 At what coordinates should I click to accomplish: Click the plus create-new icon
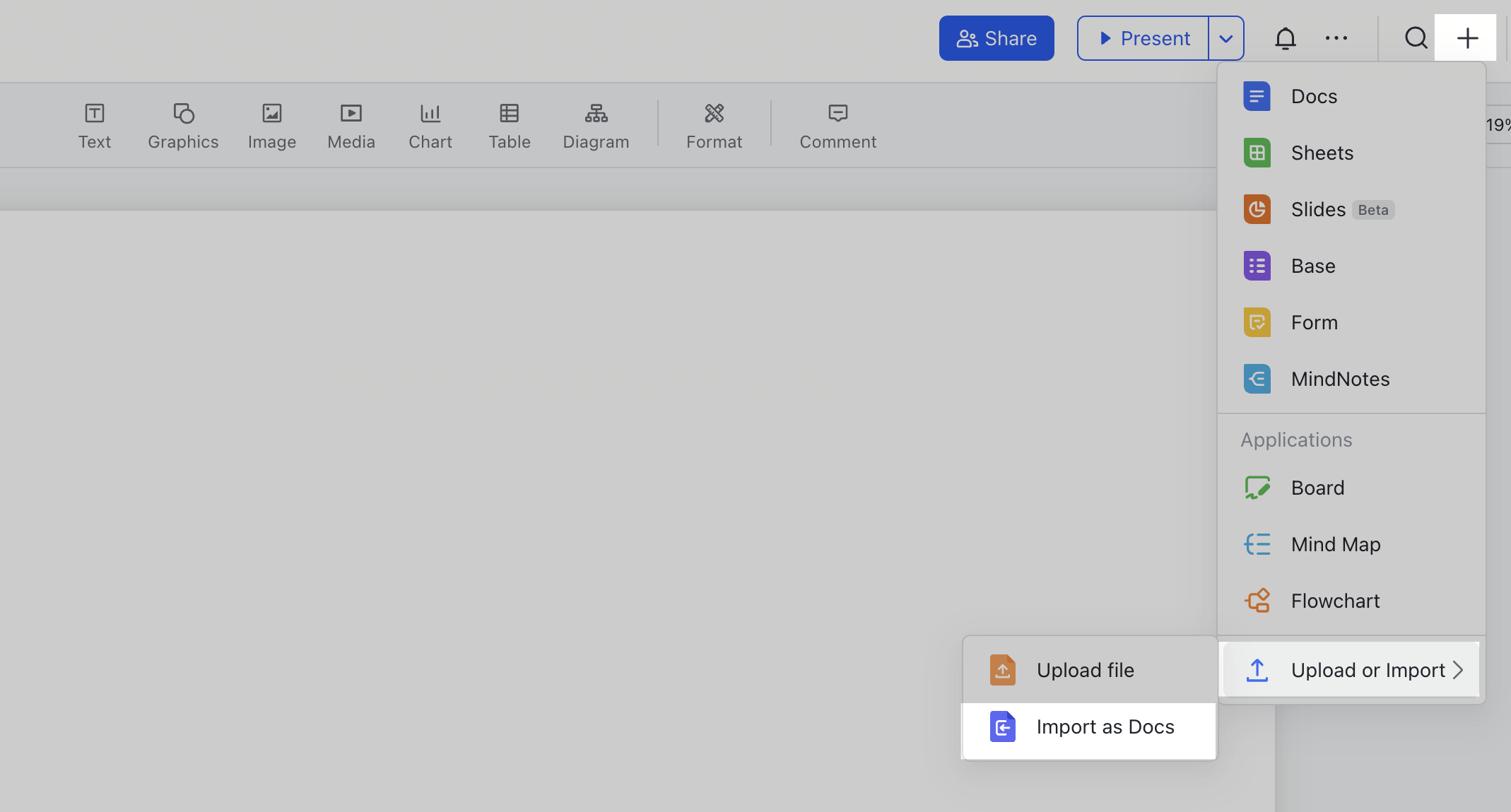tap(1467, 38)
